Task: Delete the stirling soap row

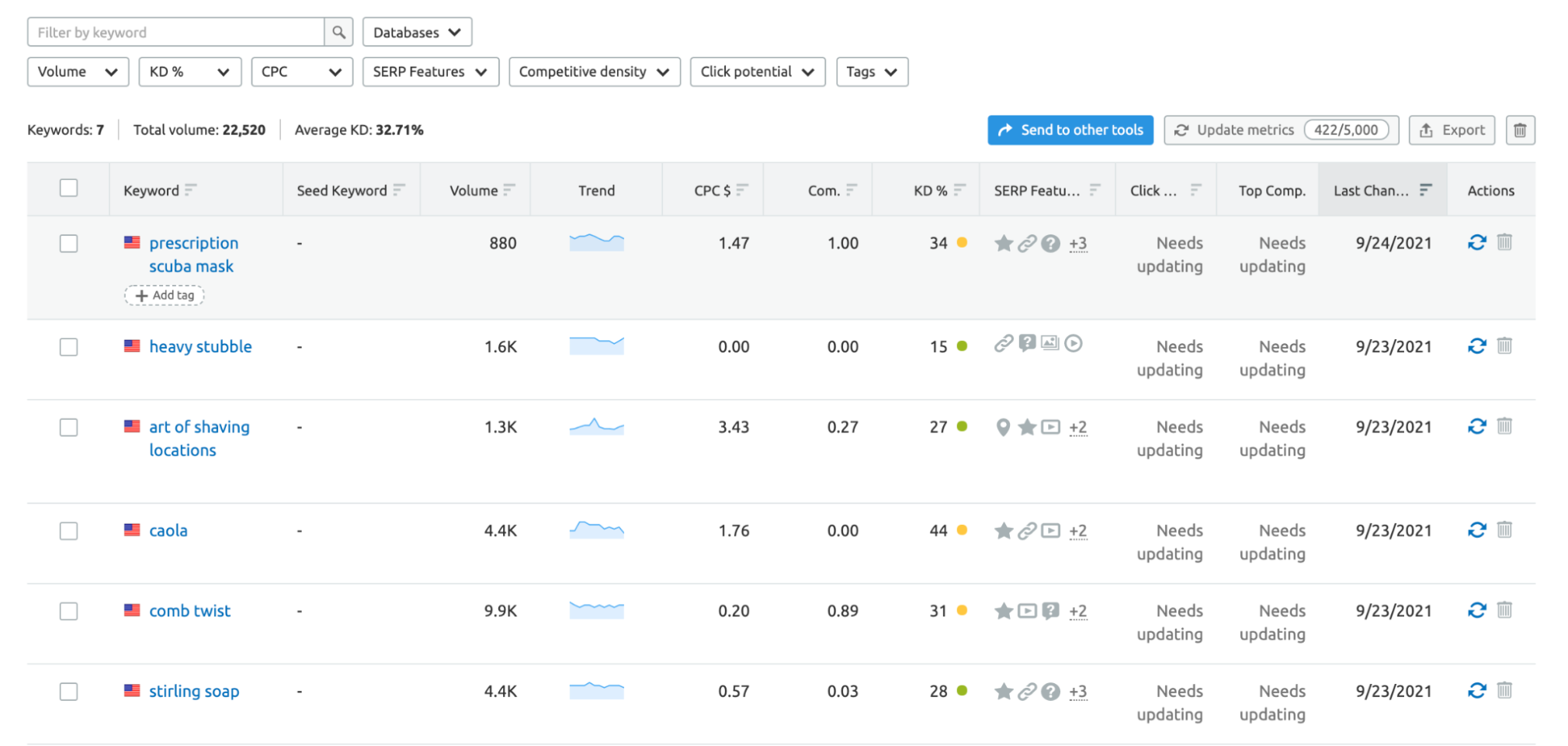Action: [1504, 689]
